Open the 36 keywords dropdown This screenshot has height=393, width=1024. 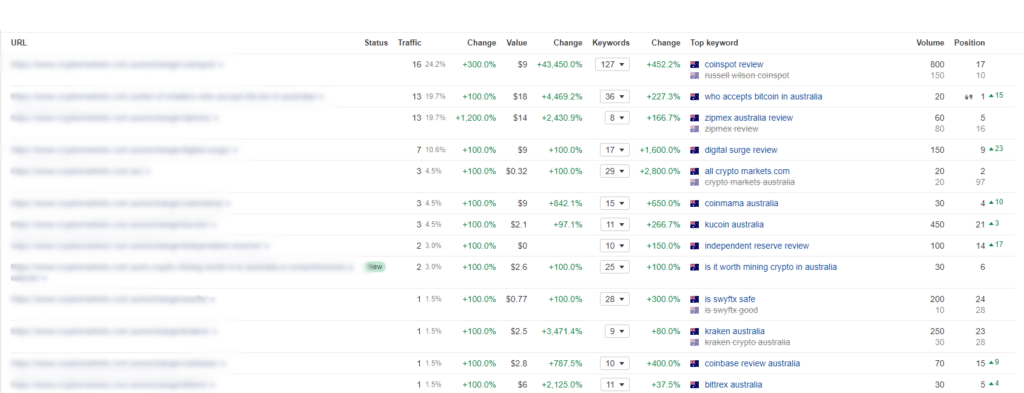[x=615, y=97]
